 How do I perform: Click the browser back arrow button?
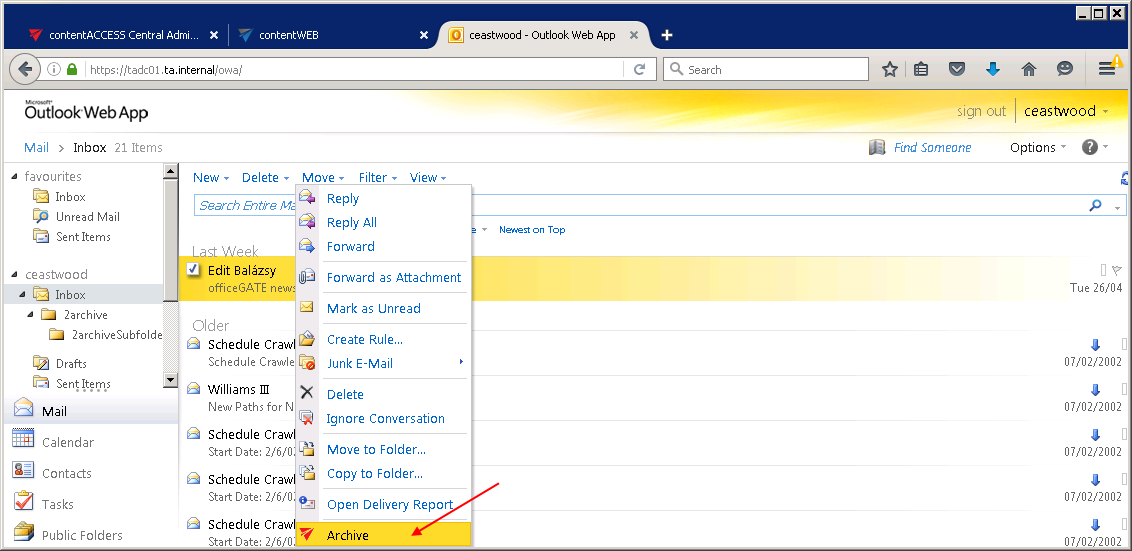(25, 69)
